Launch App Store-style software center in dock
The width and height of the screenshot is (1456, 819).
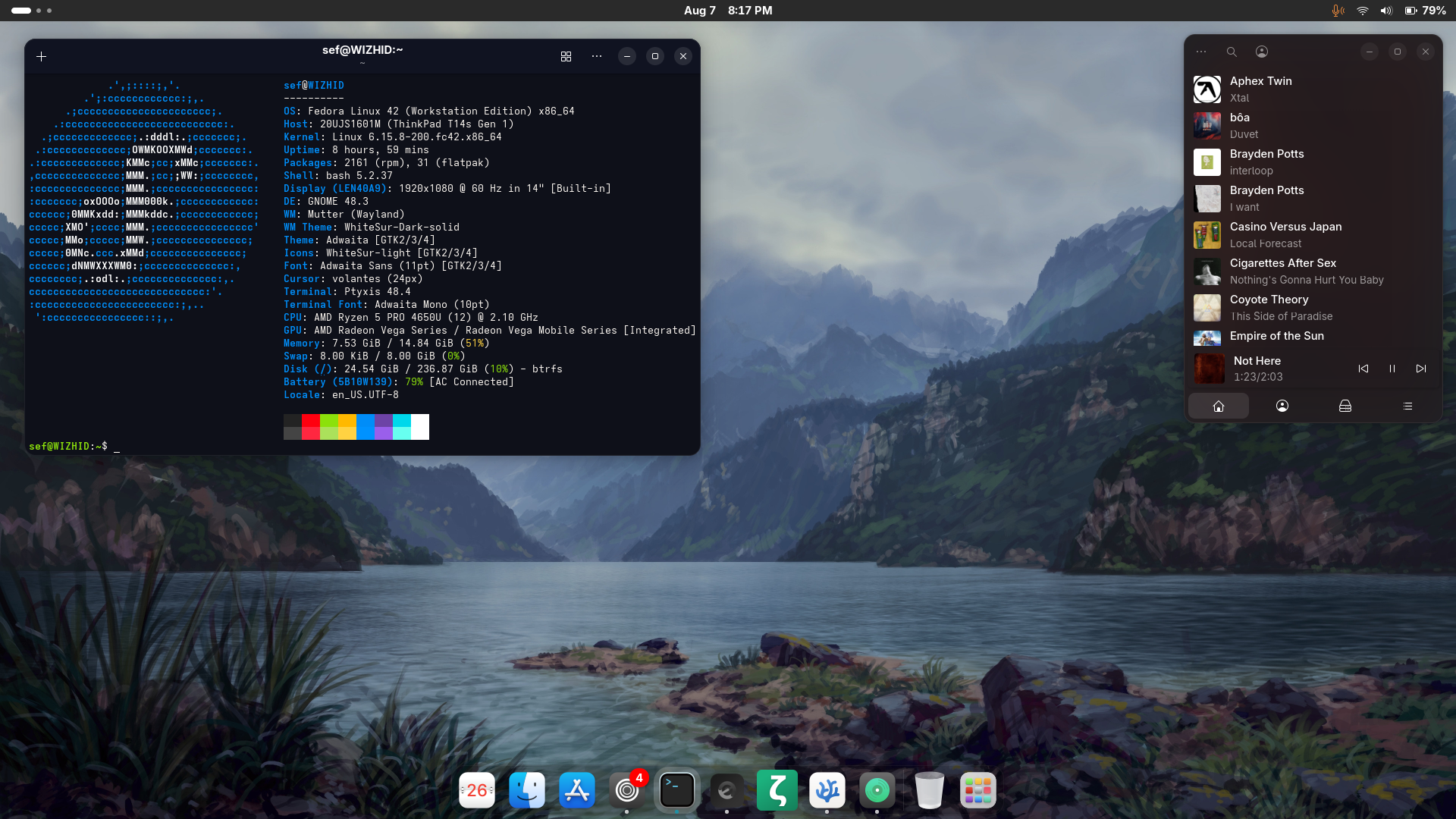(577, 790)
